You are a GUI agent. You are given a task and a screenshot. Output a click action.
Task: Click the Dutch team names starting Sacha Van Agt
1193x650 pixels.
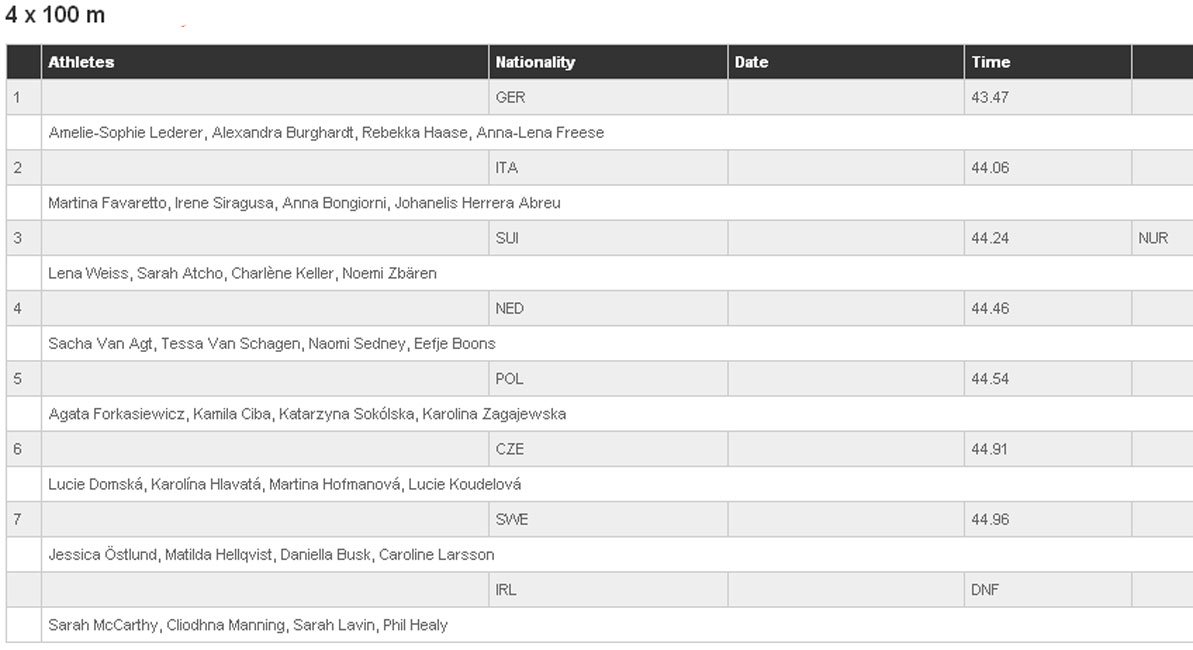272,343
